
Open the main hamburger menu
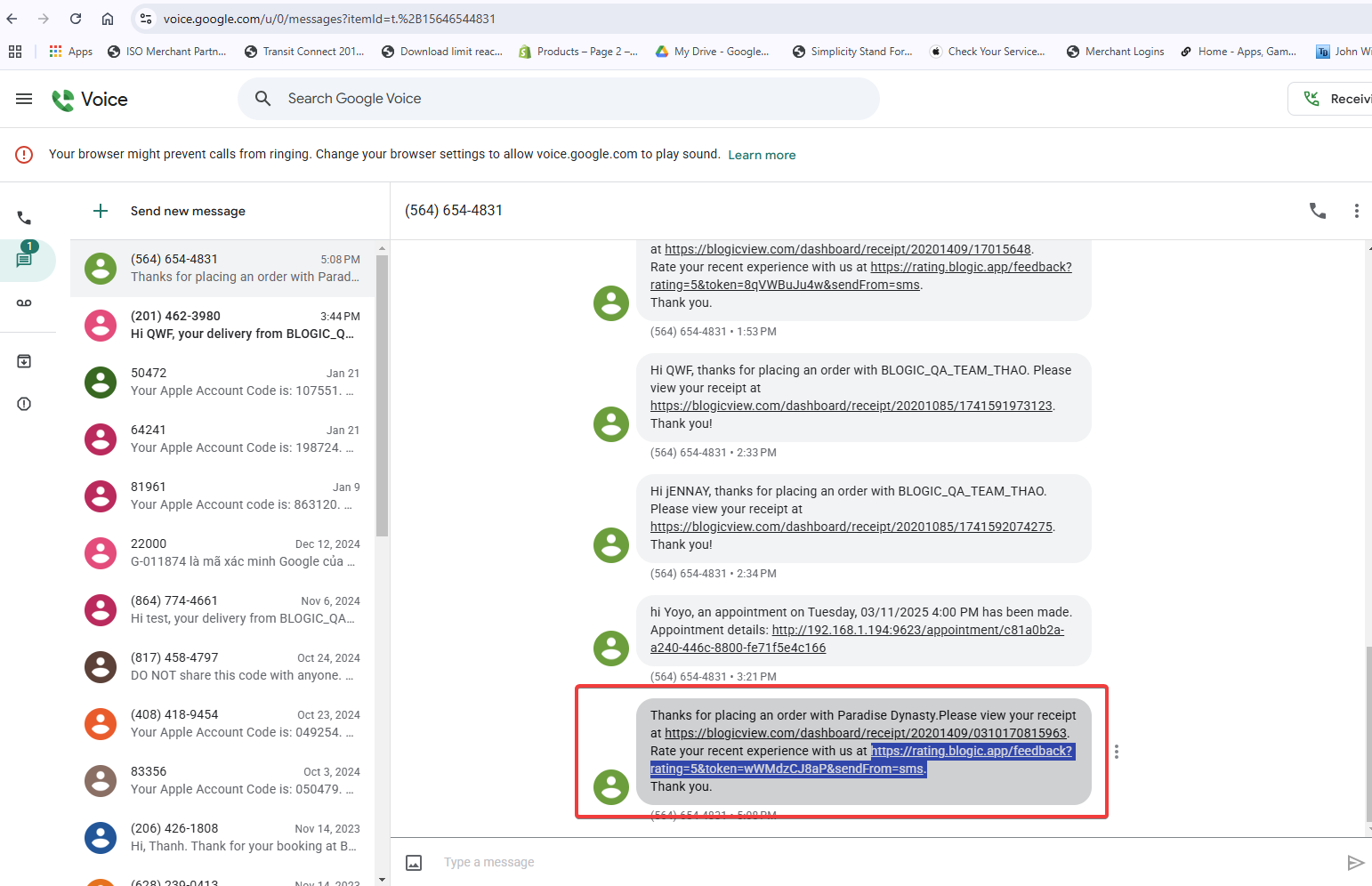coord(24,99)
